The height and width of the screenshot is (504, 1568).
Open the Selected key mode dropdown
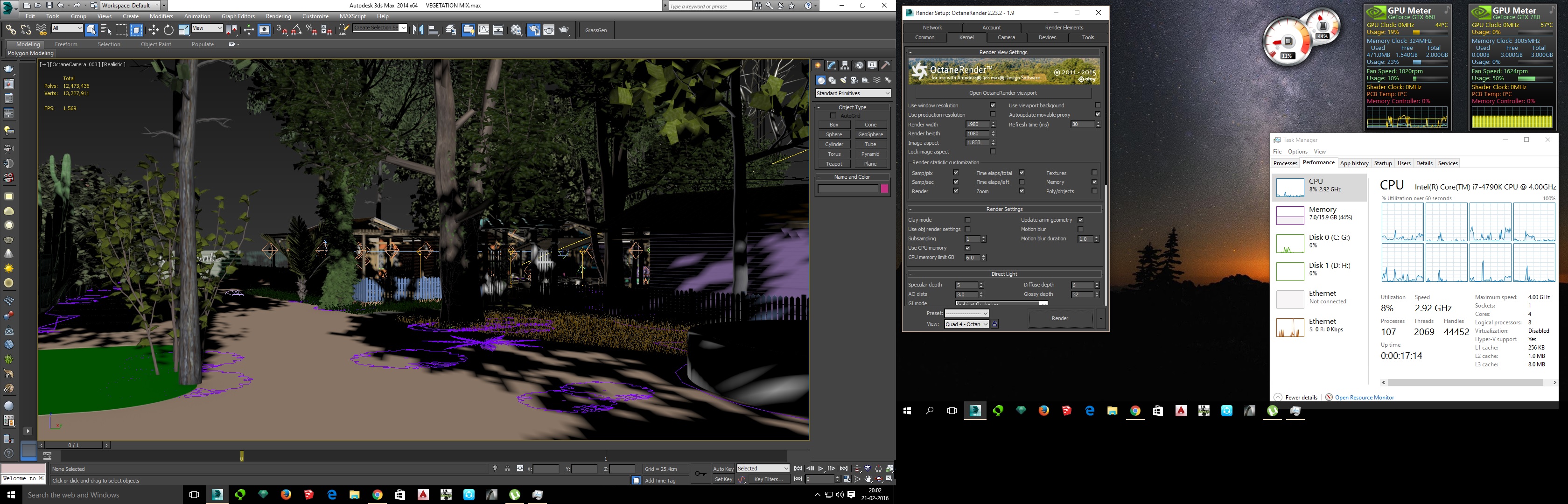(763, 469)
